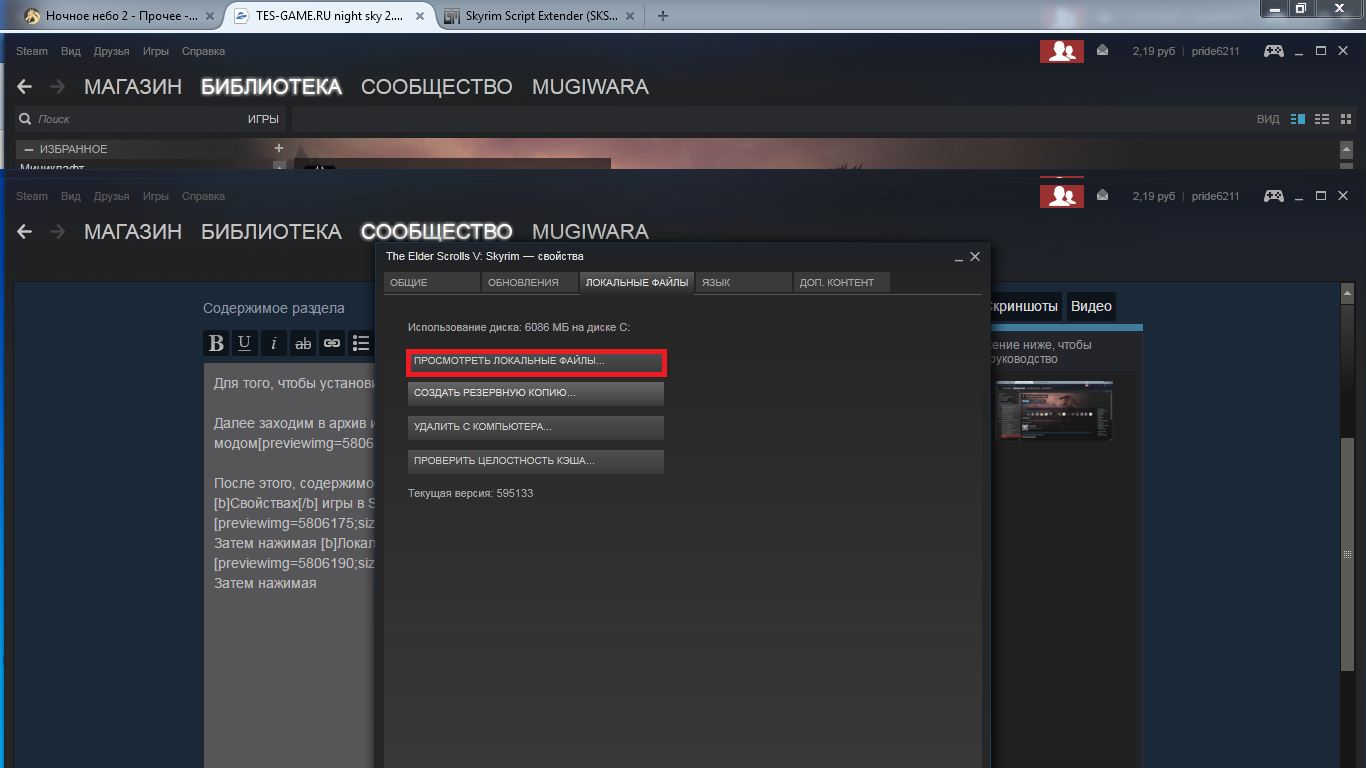Screen dimensions: 1366x768
Task: Go back with arrow in front Steam window
Action: 25,232
